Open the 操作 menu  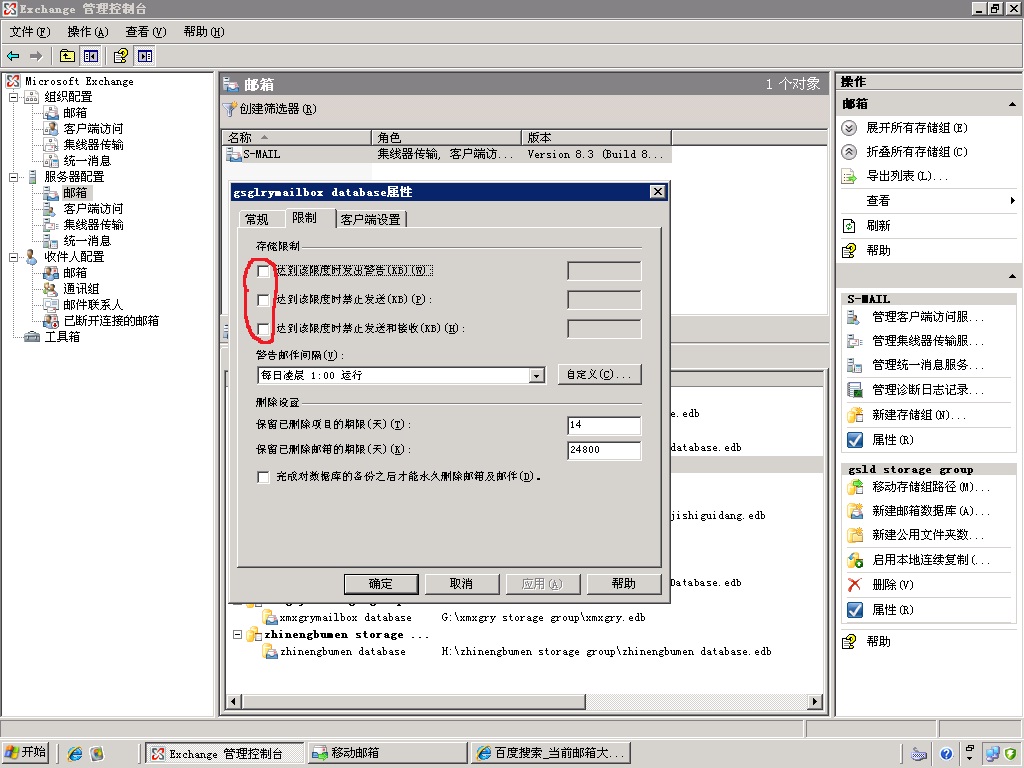coord(88,32)
